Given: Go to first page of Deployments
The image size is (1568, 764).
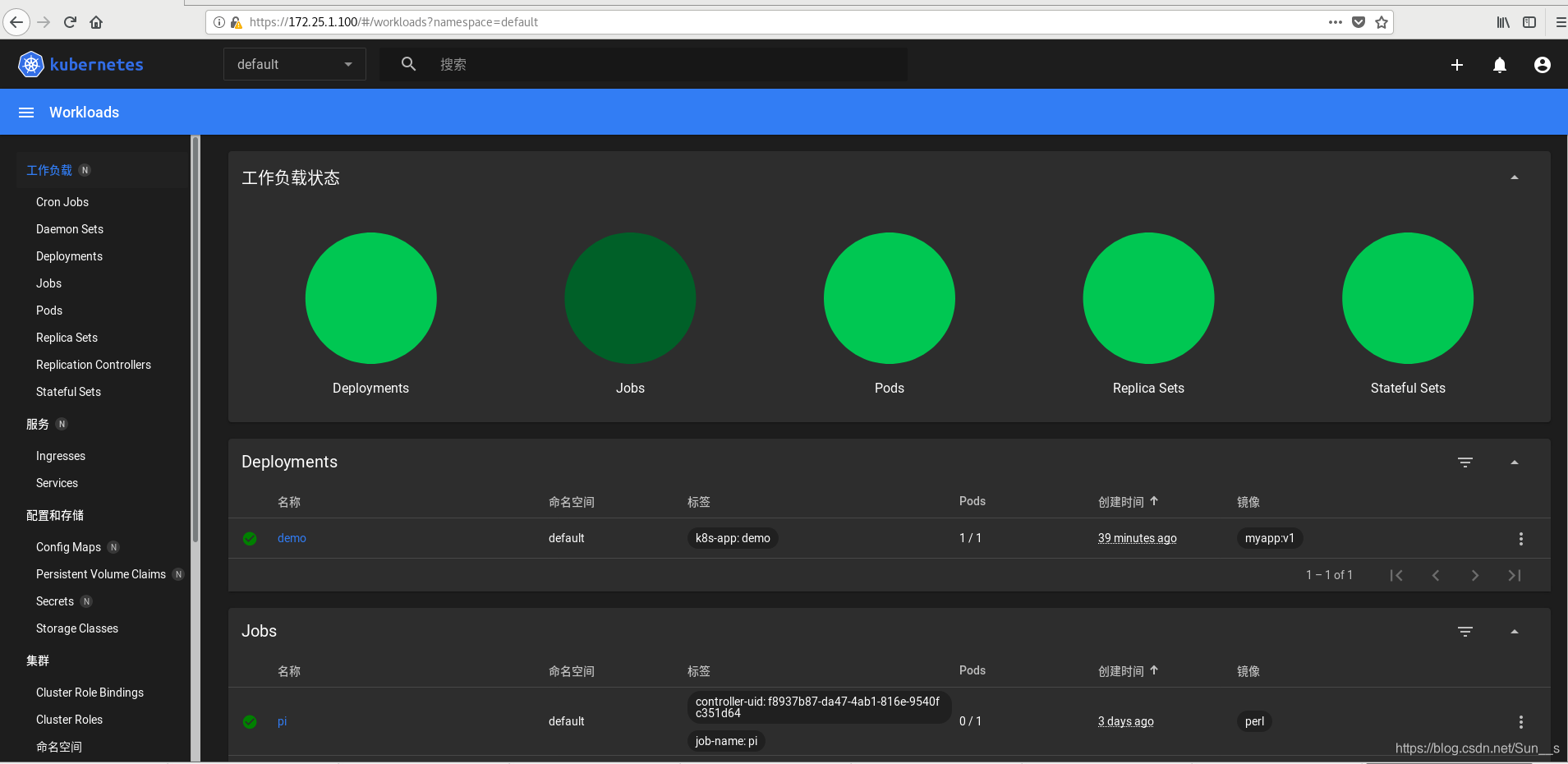Looking at the screenshot, I should tap(1396, 576).
